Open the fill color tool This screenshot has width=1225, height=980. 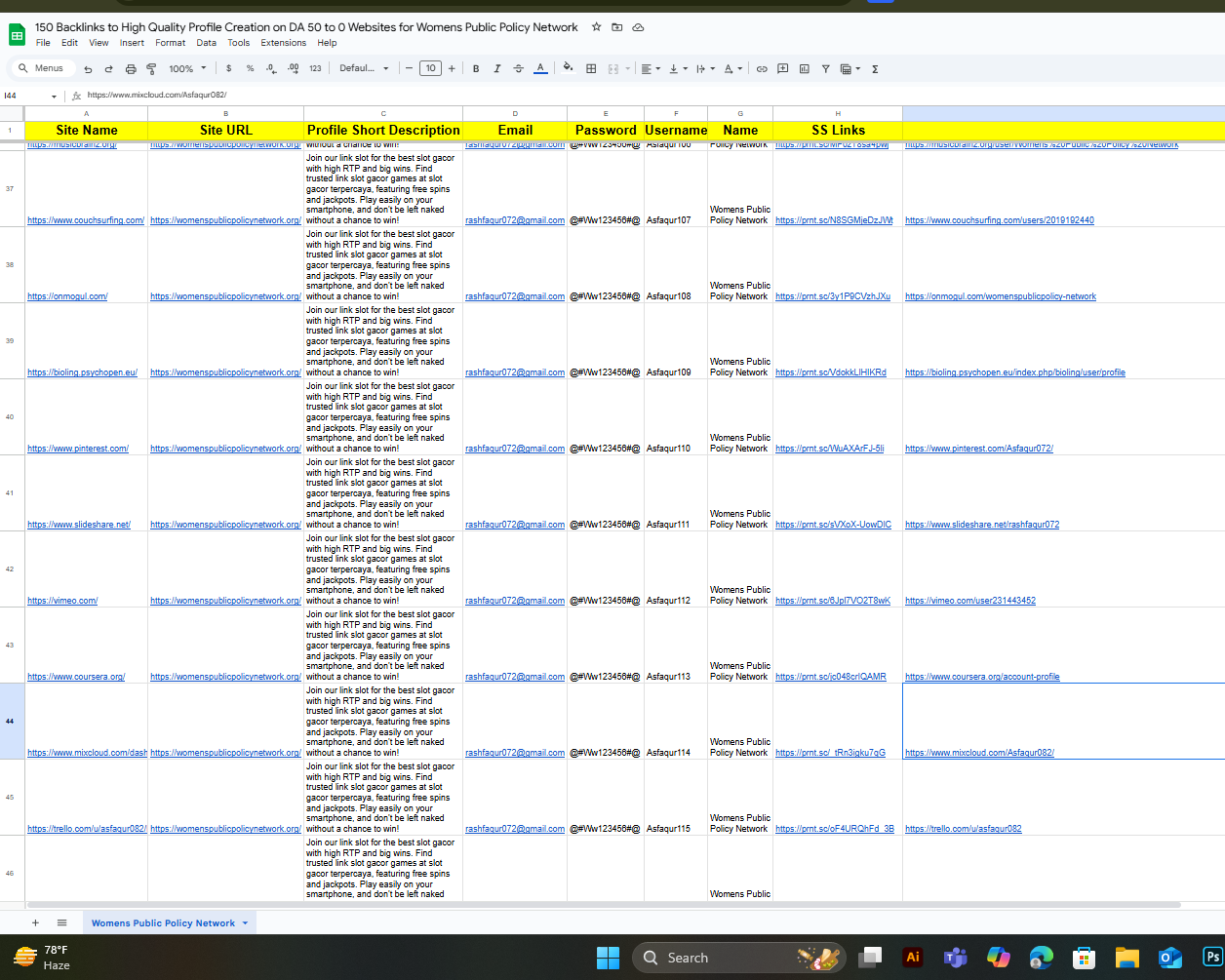[569, 68]
